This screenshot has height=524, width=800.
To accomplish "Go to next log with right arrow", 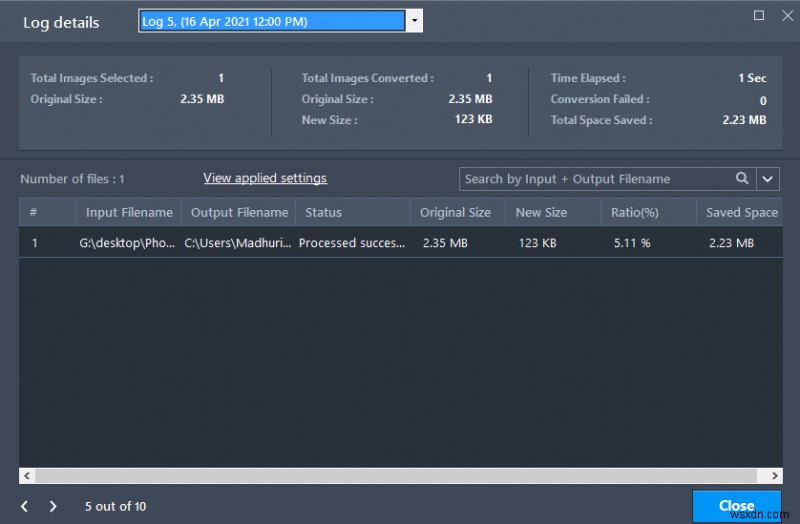I will (53, 506).
